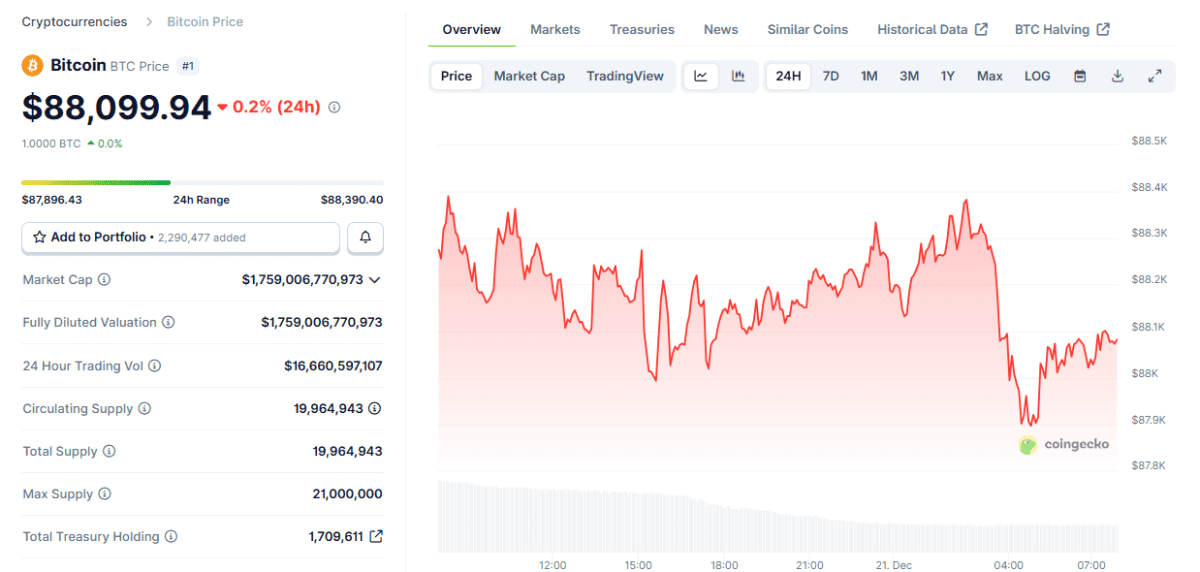Click the $88,390.40 range high value
The width and height of the screenshot is (1200, 572).
click(352, 200)
